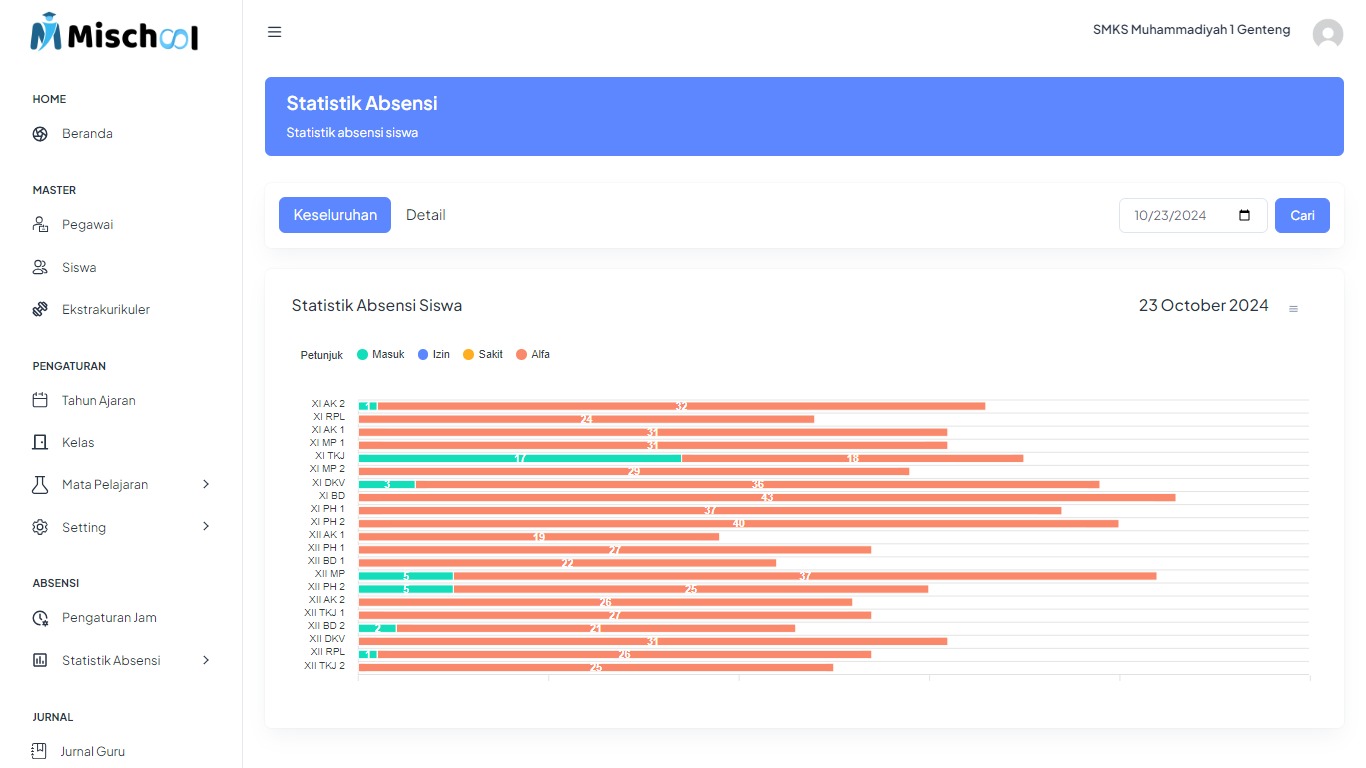This screenshot has height=768, width=1366.
Task: Open Kelas using the door icon
Action: [x=40, y=442]
